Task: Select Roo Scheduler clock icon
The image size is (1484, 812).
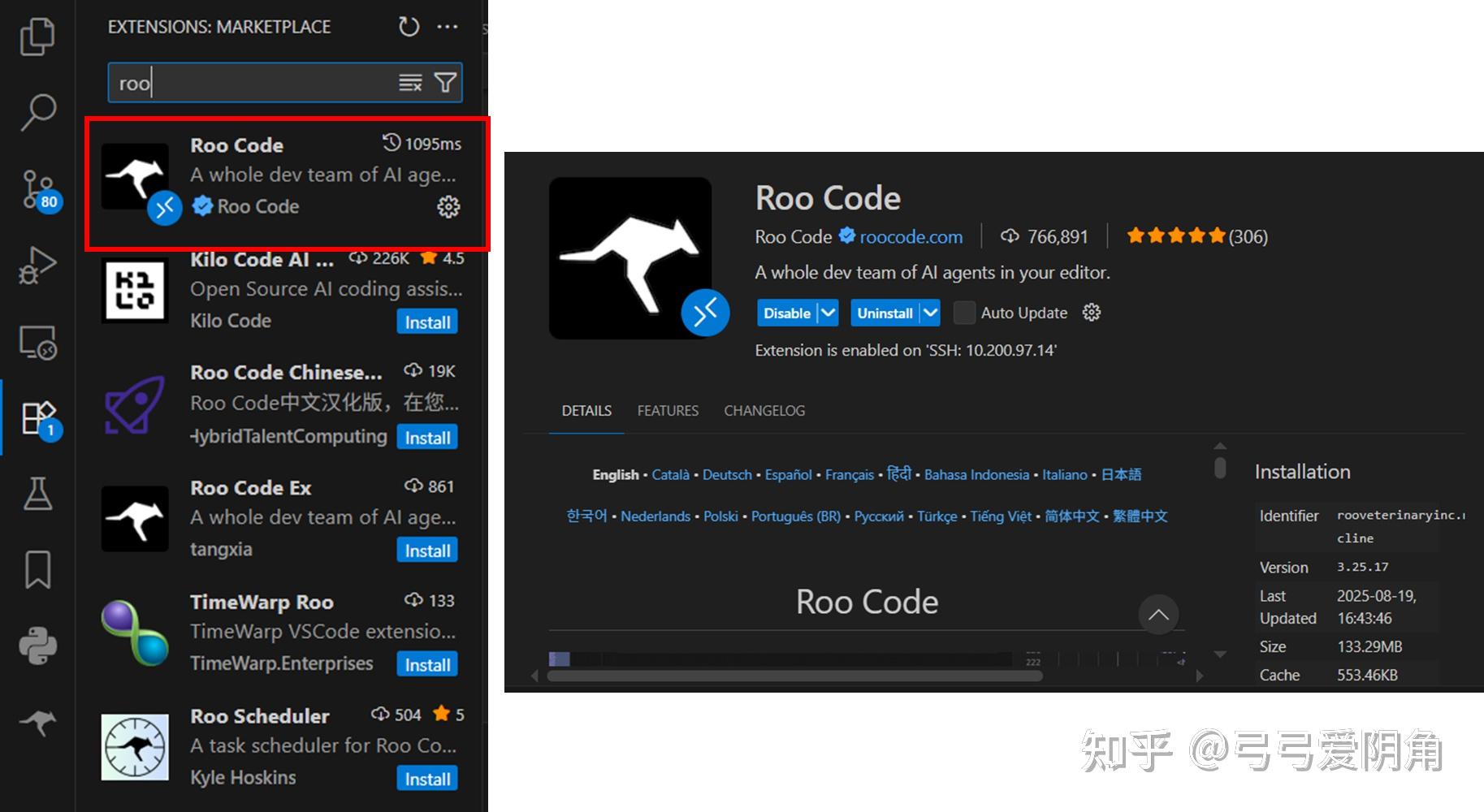Action: 135,747
